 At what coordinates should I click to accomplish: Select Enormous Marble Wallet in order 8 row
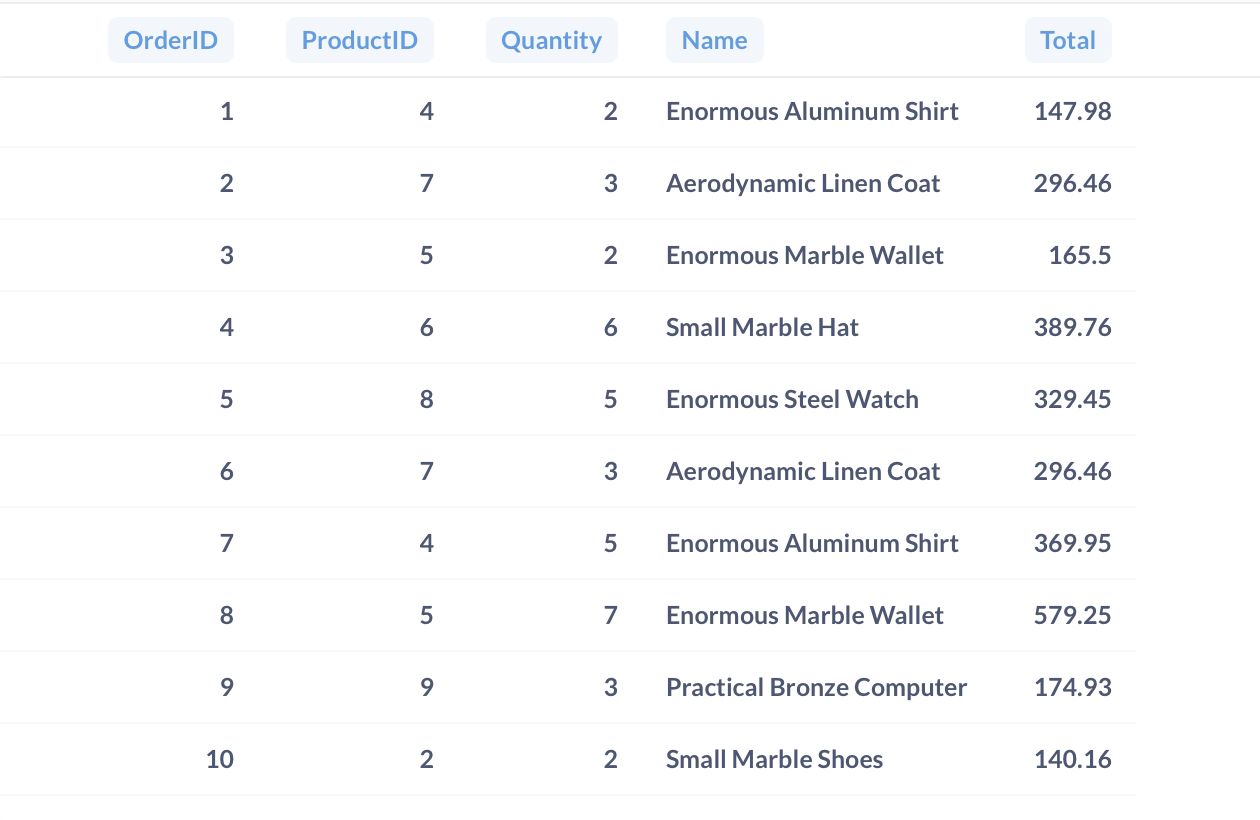pos(805,616)
